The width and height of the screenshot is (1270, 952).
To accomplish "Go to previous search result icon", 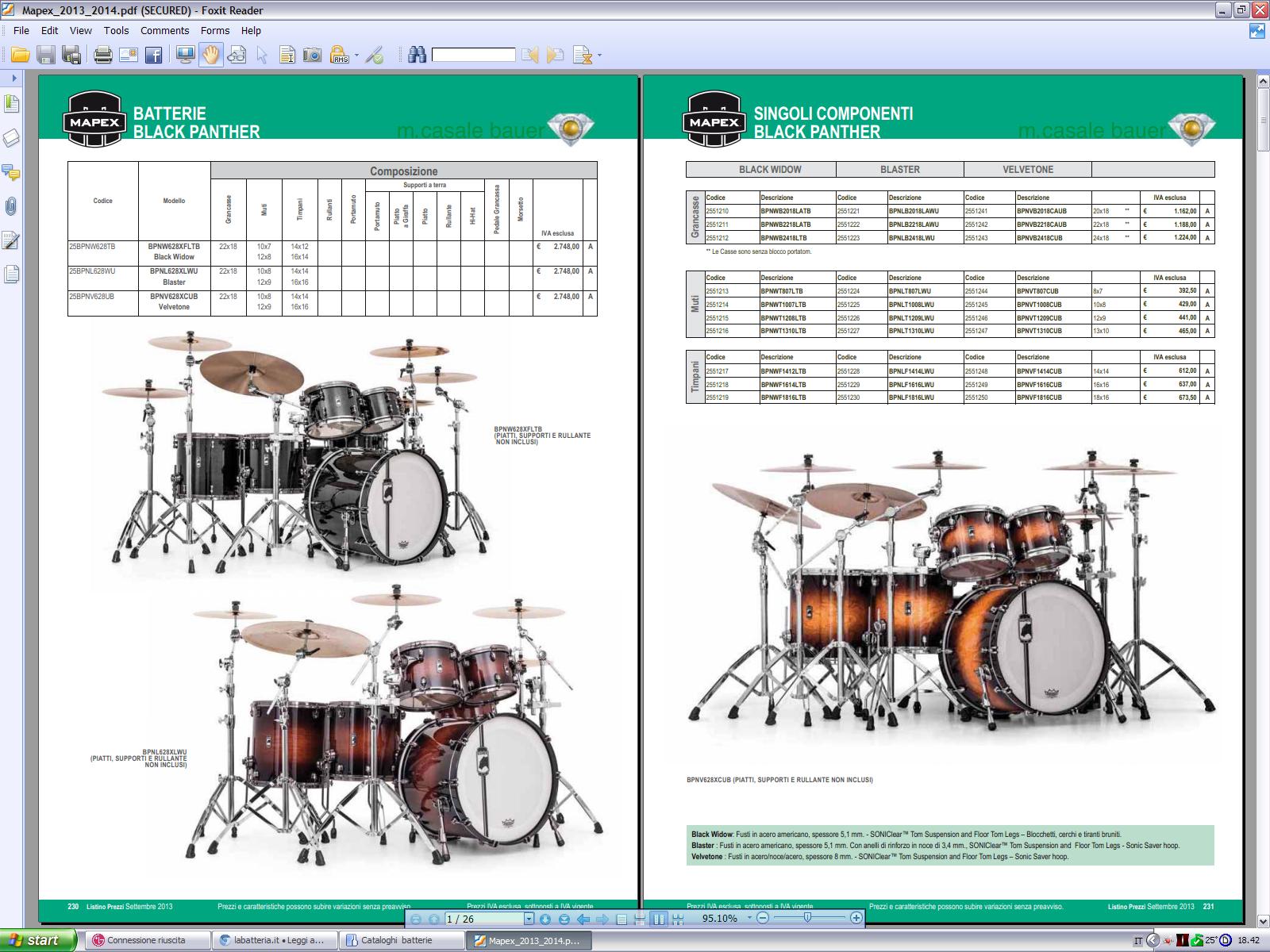I will tap(530, 55).
